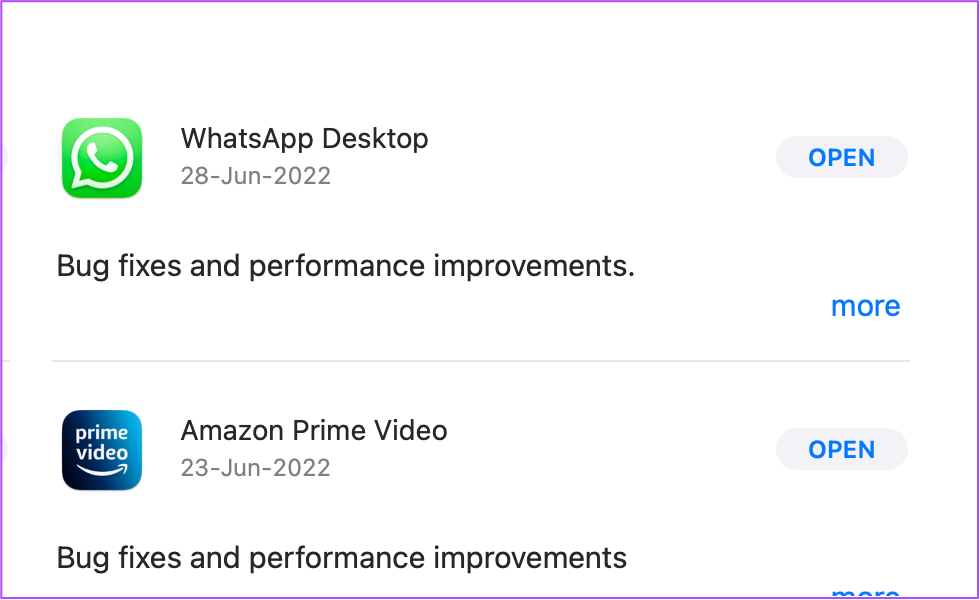Click the WhatsApp Desktop app icon
This screenshot has width=980, height=600.
(x=102, y=158)
